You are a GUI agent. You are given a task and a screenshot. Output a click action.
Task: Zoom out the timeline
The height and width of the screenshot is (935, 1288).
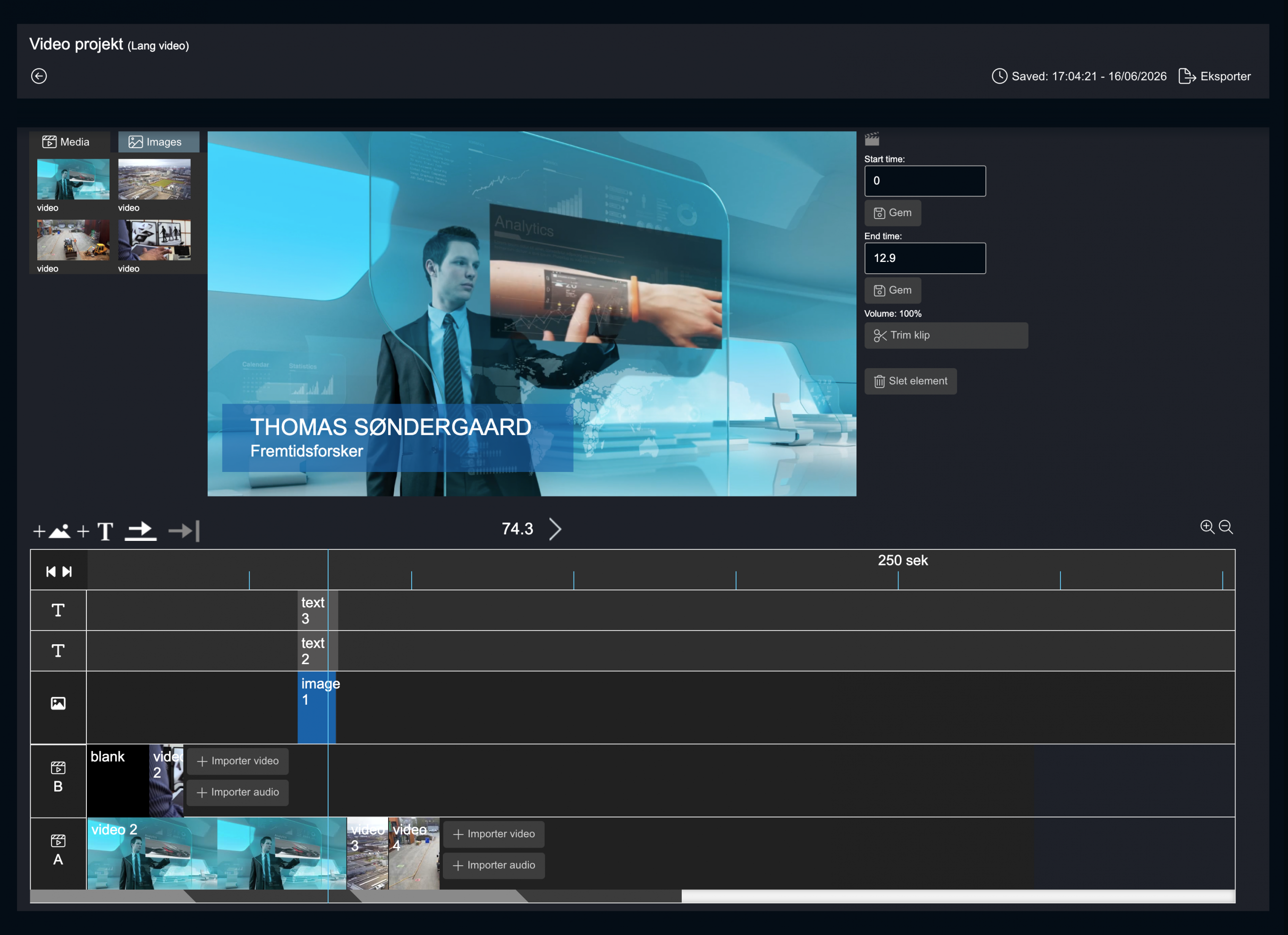tap(1226, 527)
